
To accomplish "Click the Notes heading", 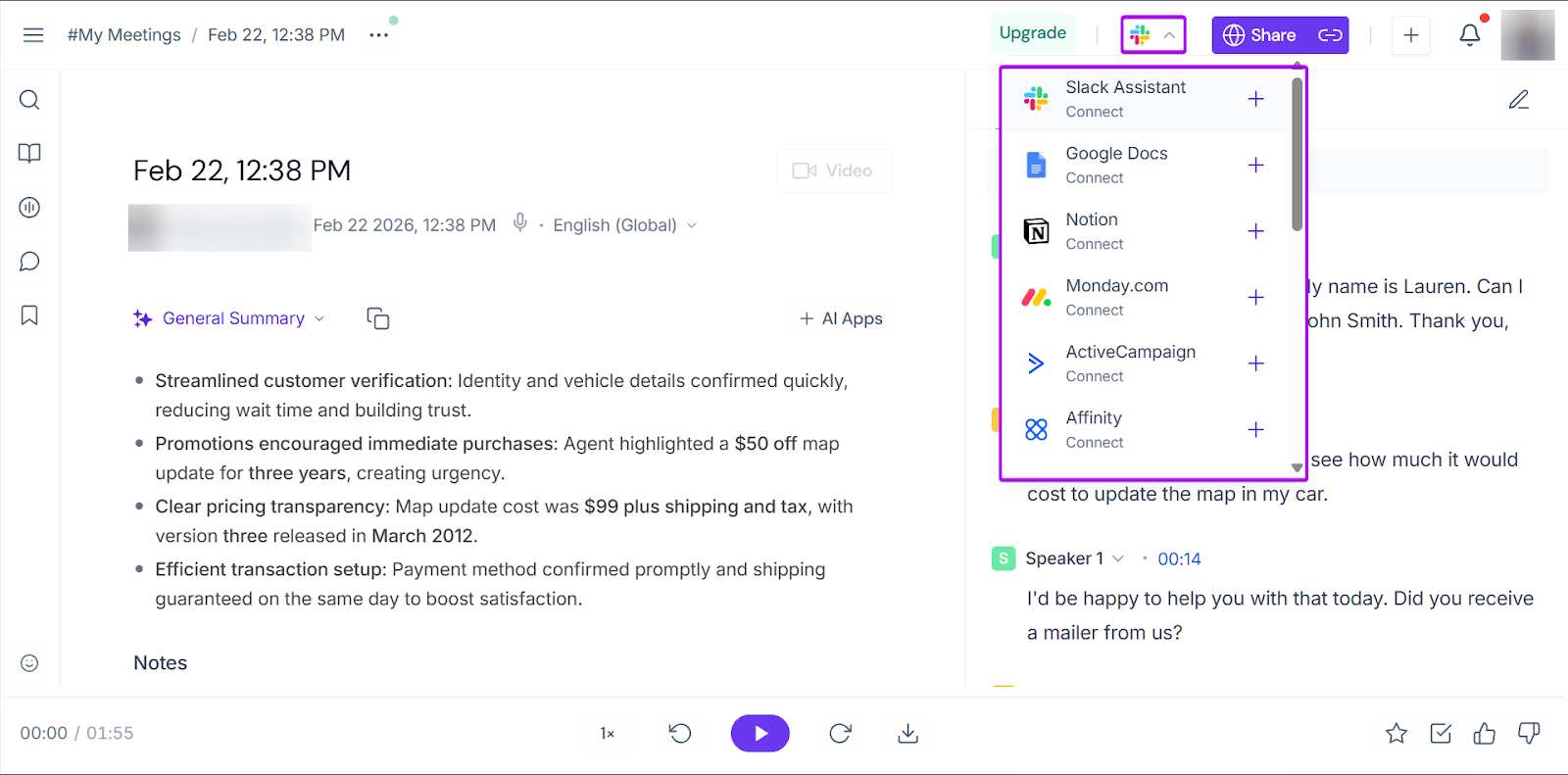I will tap(160, 663).
